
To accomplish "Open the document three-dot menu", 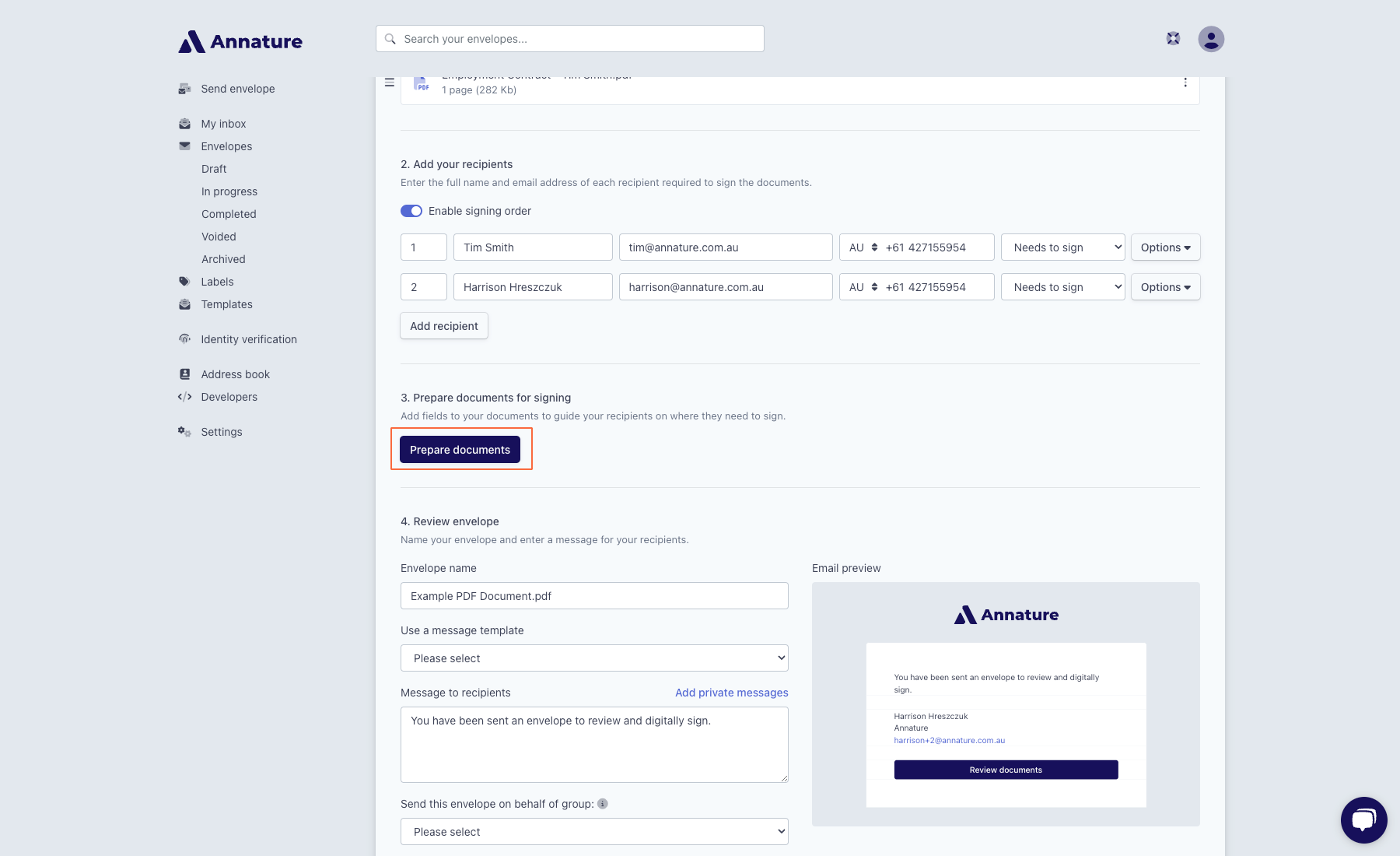I will (1185, 82).
